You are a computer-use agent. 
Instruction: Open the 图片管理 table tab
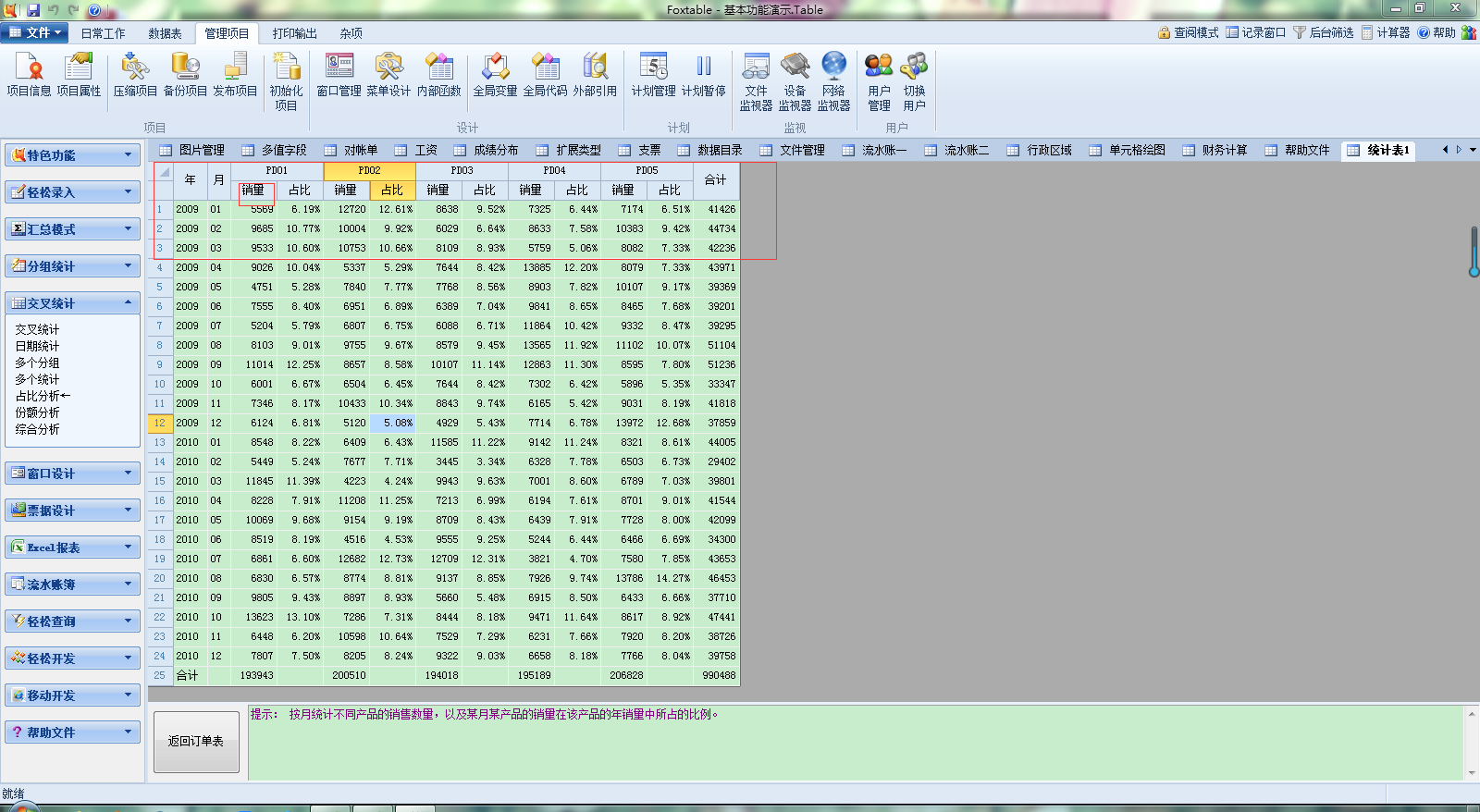point(192,150)
